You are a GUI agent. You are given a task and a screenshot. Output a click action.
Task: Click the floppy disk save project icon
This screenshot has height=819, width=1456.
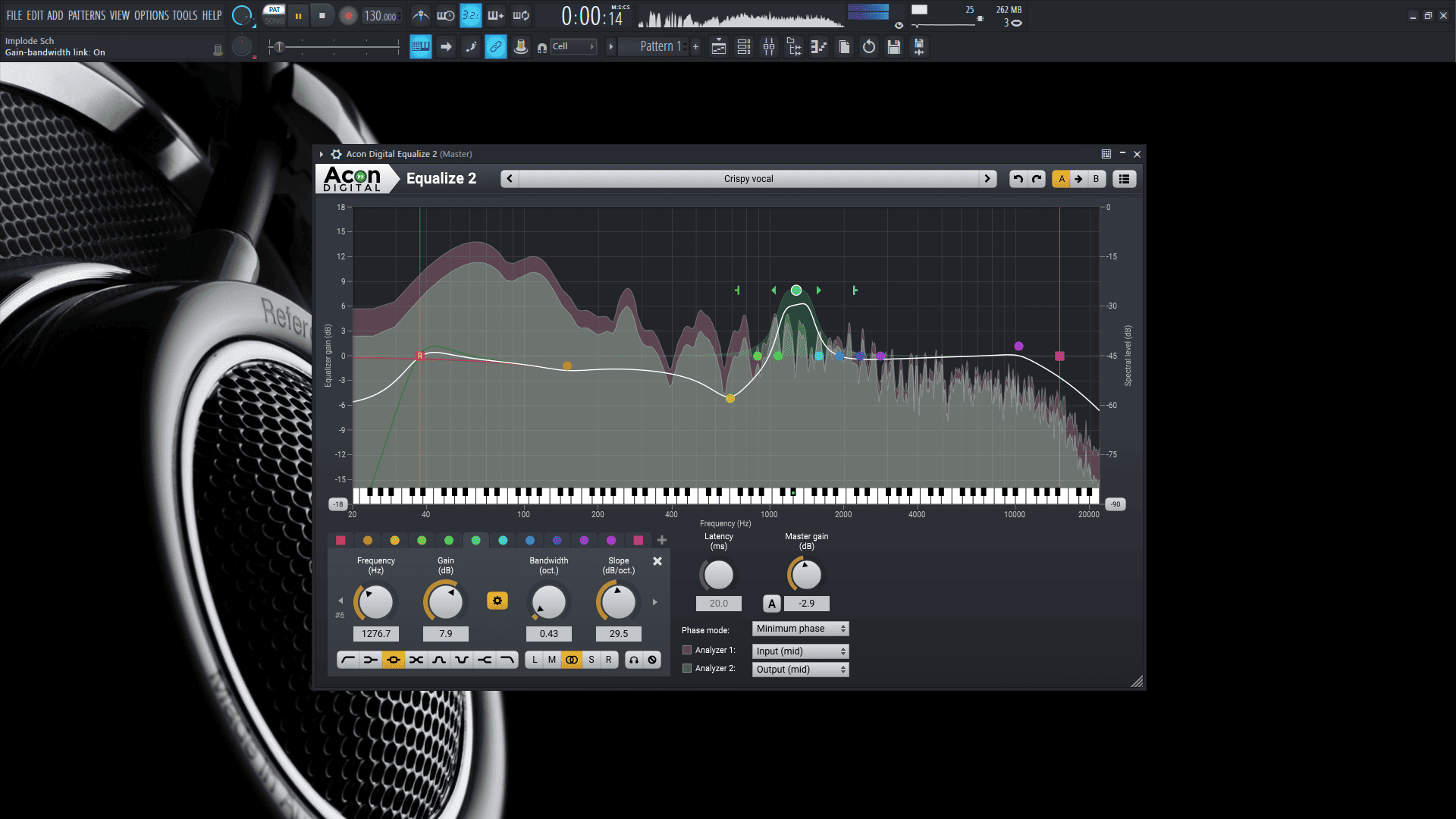(x=894, y=47)
